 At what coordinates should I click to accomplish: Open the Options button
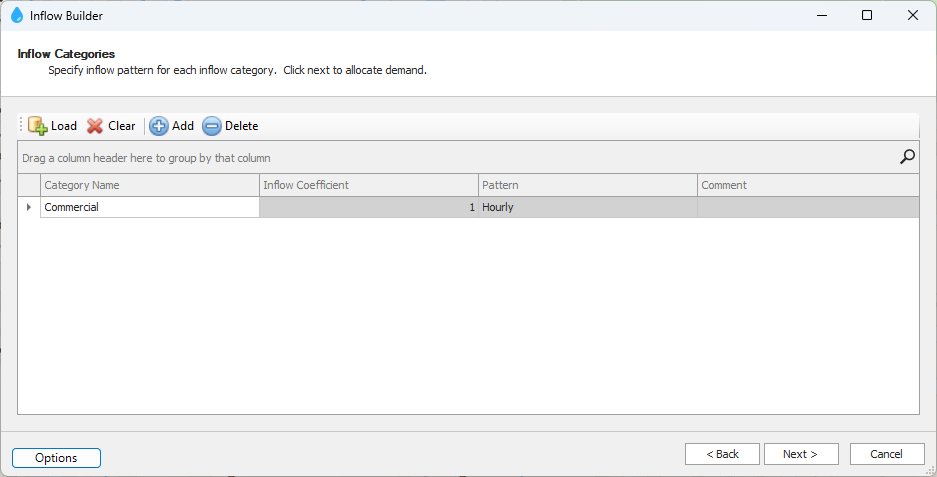[56, 458]
